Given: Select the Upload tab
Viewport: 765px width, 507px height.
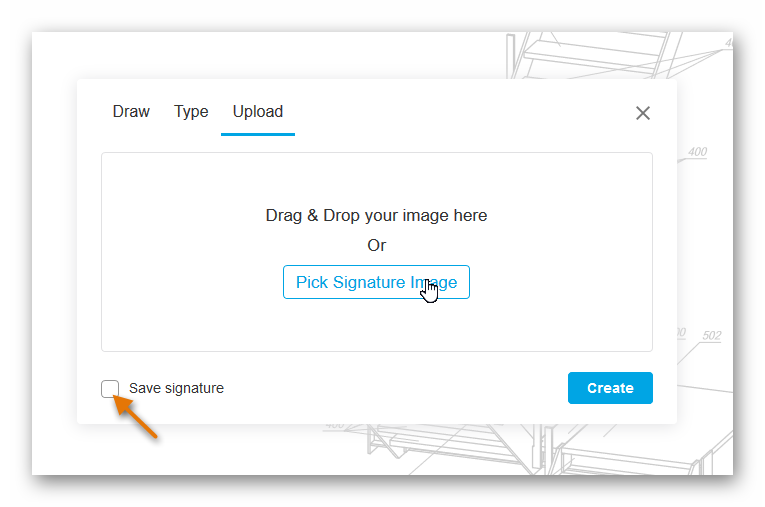Looking at the screenshot, I should (258, 112).
